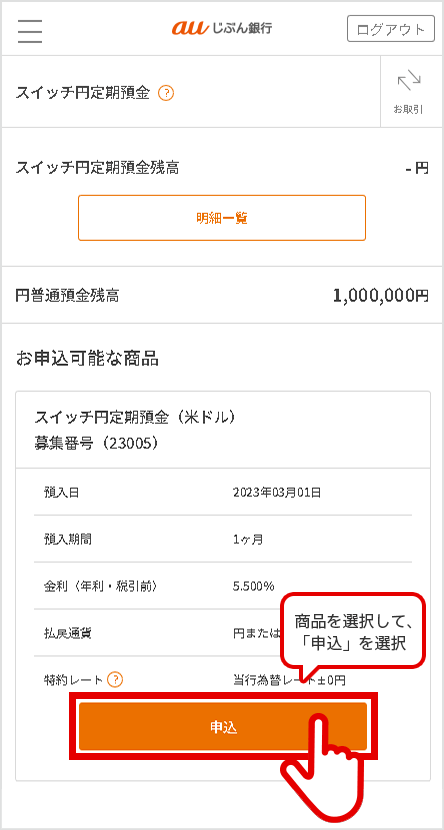The height and width of the screenshot is (830, 444).
Task: Click the 払戻通貨 row label
Action: click(68, 633)
